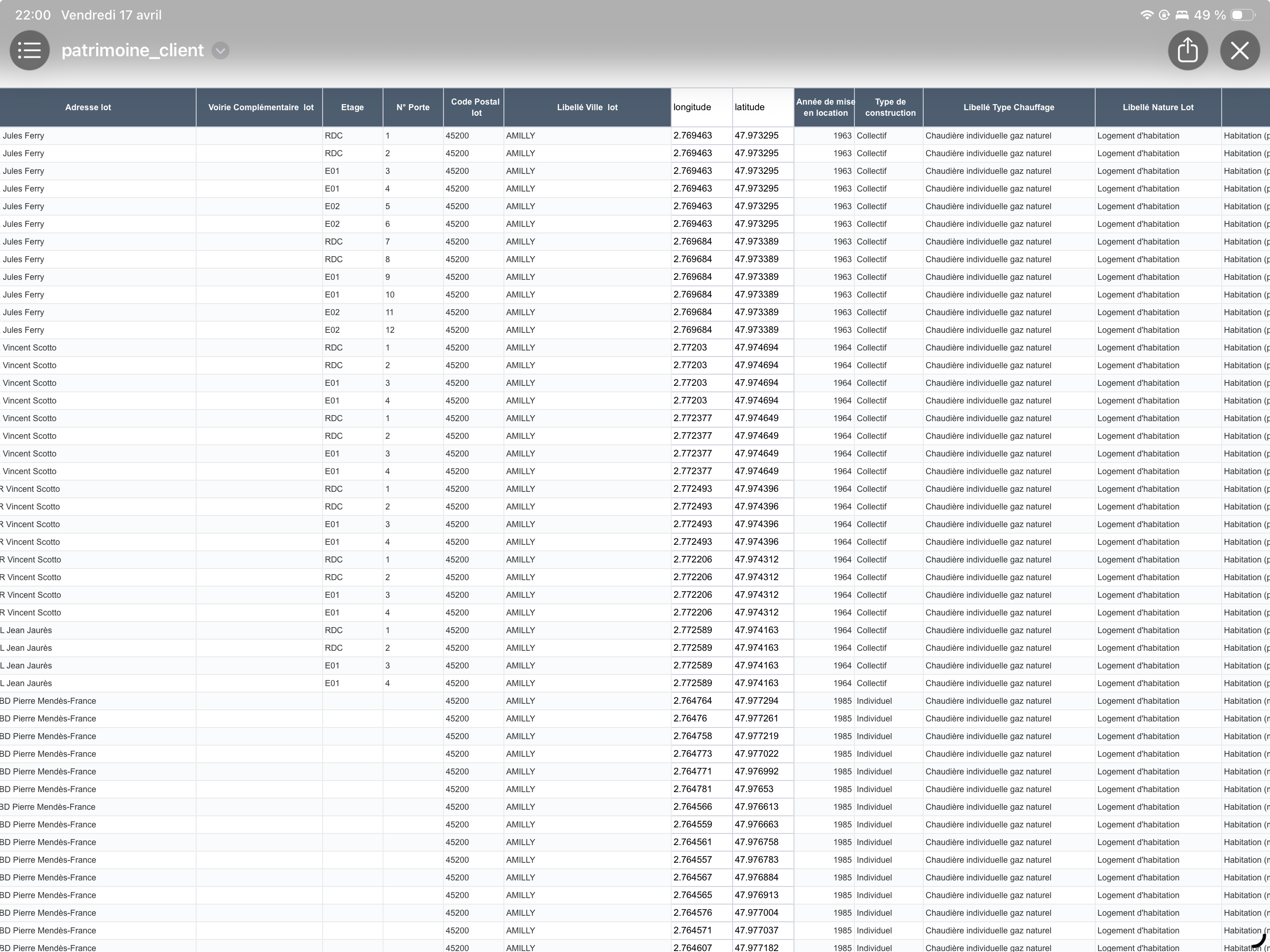Select the Adresse lot column header
This screenshot has width=1270, height=952.
pos(88,107)
